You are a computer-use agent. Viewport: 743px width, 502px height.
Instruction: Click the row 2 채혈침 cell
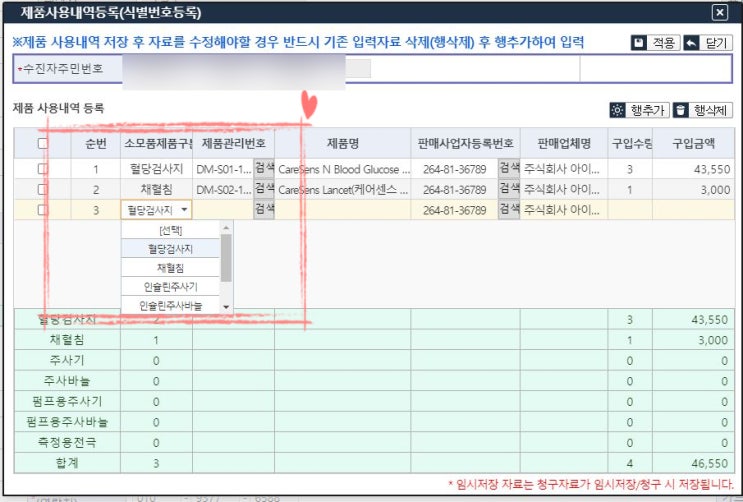coord(156,189)
